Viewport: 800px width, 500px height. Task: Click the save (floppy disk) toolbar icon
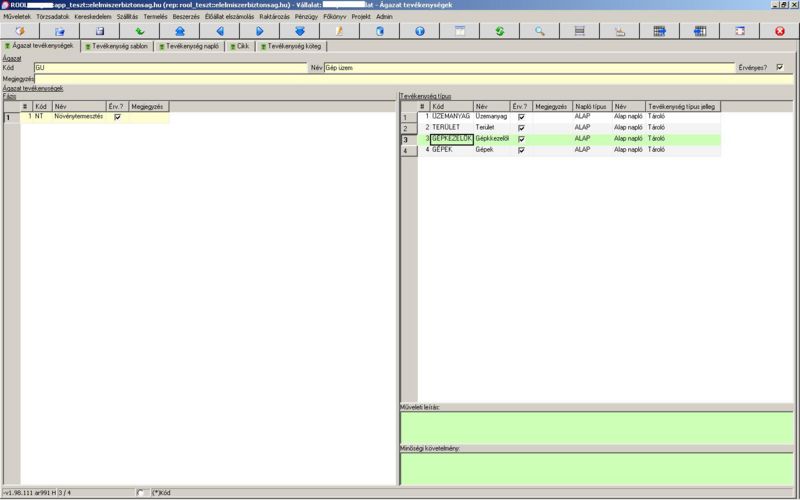tap(99, 31)
